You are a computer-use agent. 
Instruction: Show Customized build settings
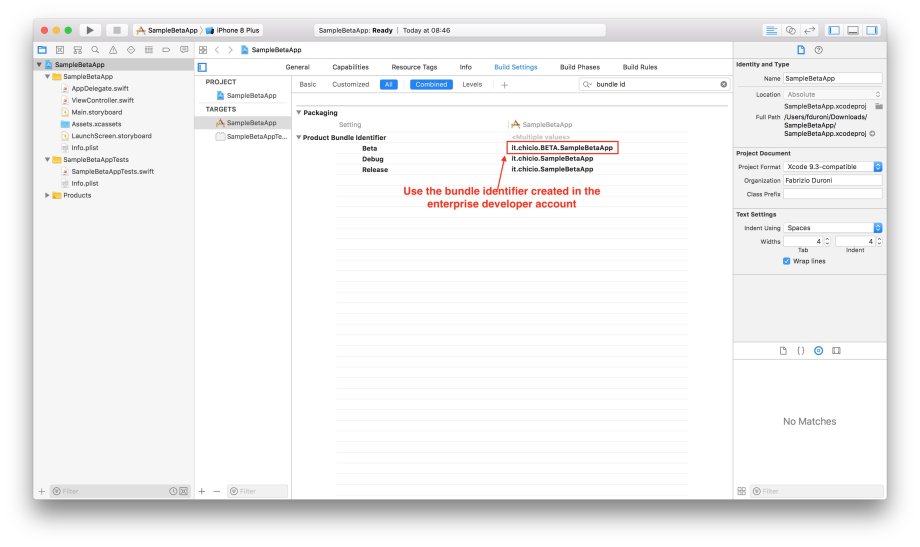click(350, 85)
